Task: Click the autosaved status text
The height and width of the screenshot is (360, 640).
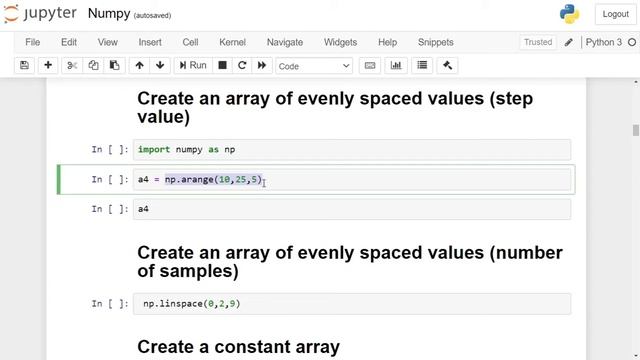Action: 152,16
